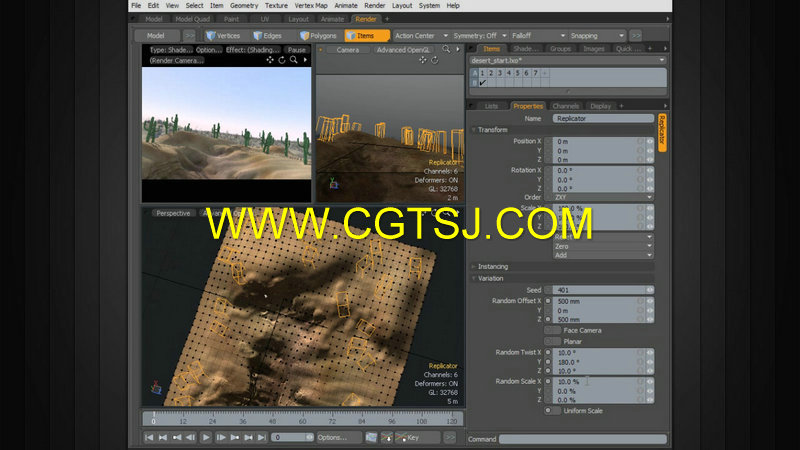This screenshot has width=800, height=450.
Task: Jump to last frame in transport
Action: 262,437
